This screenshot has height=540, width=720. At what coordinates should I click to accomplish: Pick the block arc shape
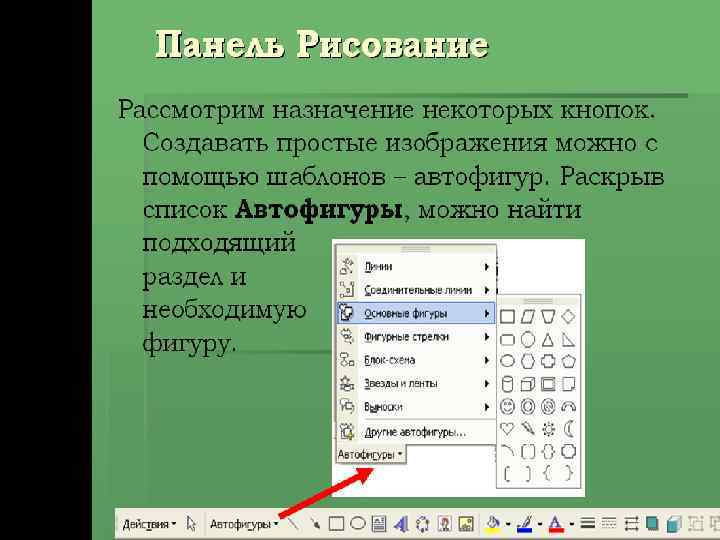(x=568, y=406)
